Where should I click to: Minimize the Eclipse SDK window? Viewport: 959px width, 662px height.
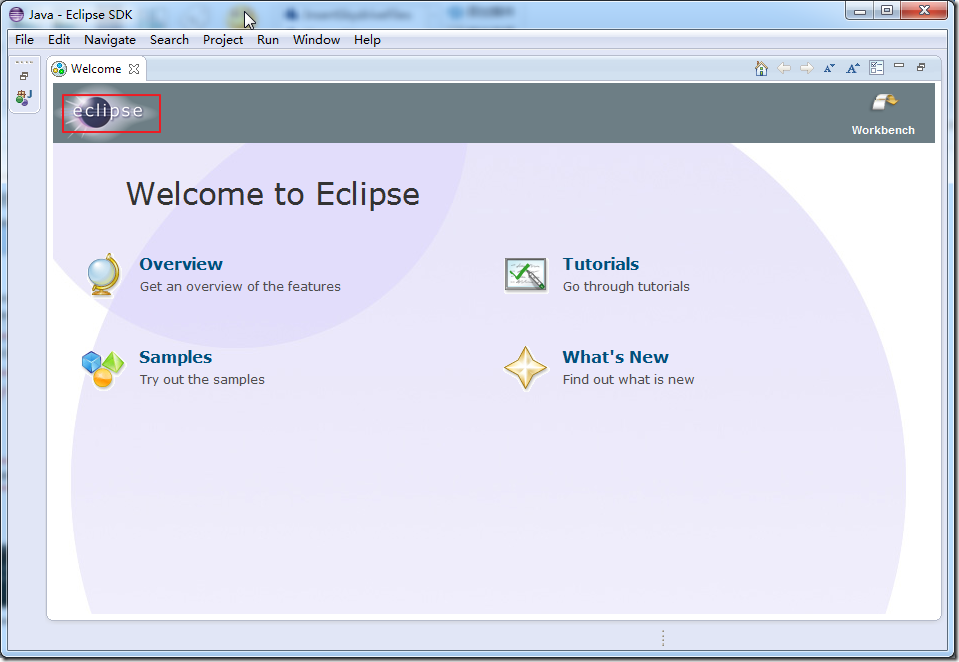860,11
